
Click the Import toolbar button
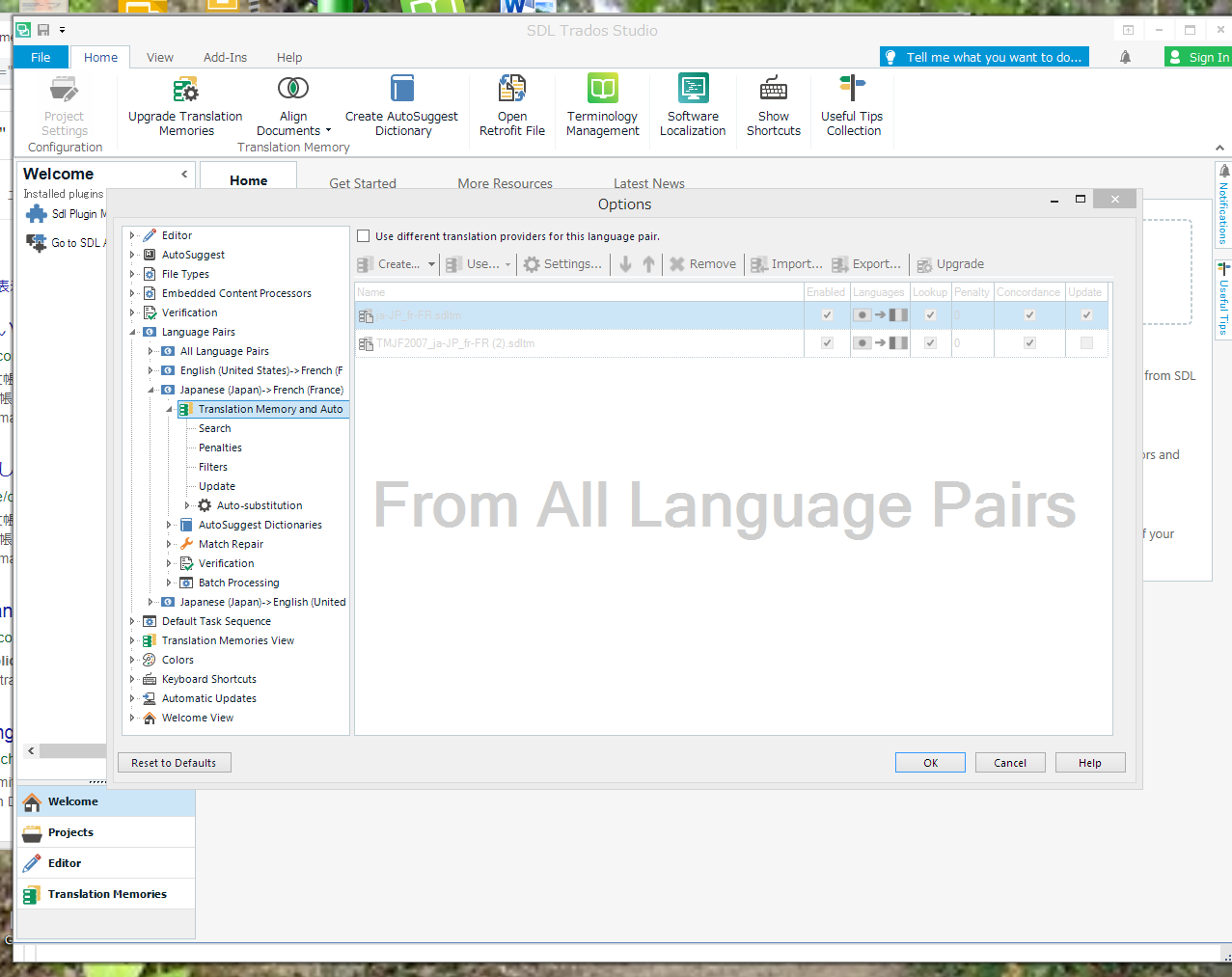787,264
